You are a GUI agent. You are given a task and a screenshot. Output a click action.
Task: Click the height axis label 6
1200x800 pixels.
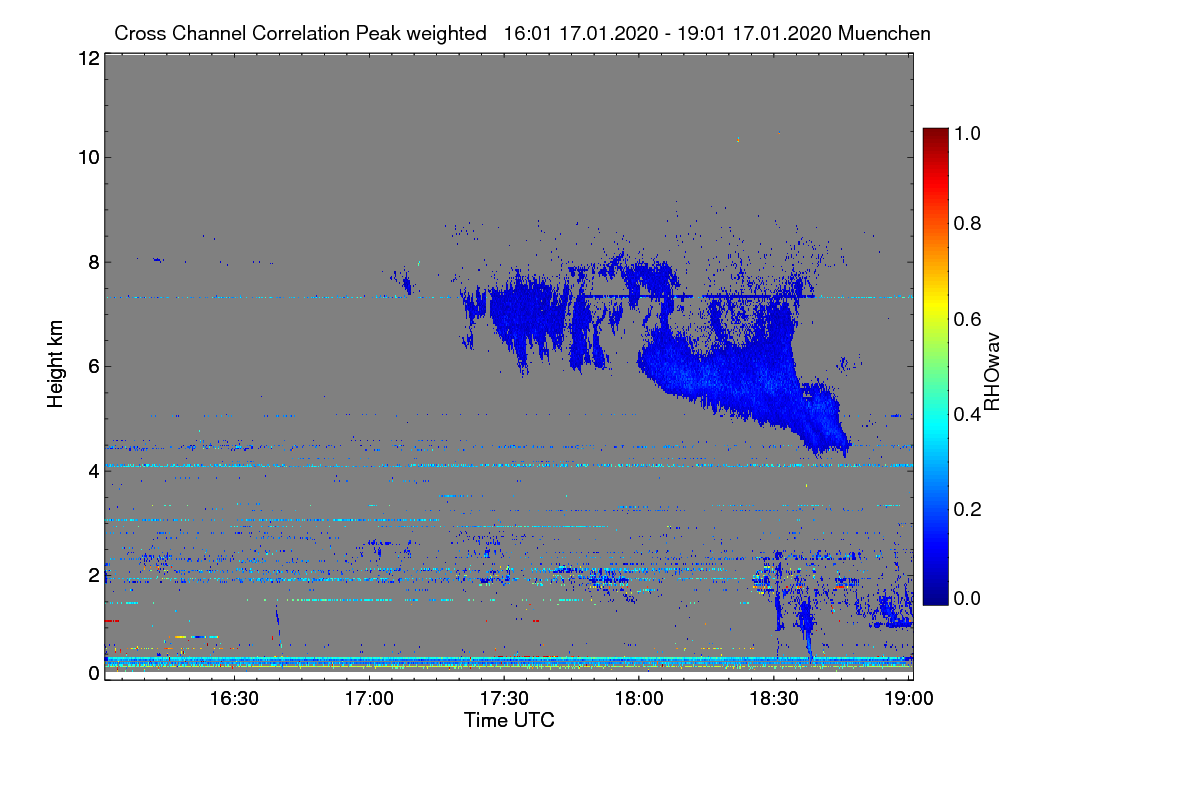[x=92, y=366]
